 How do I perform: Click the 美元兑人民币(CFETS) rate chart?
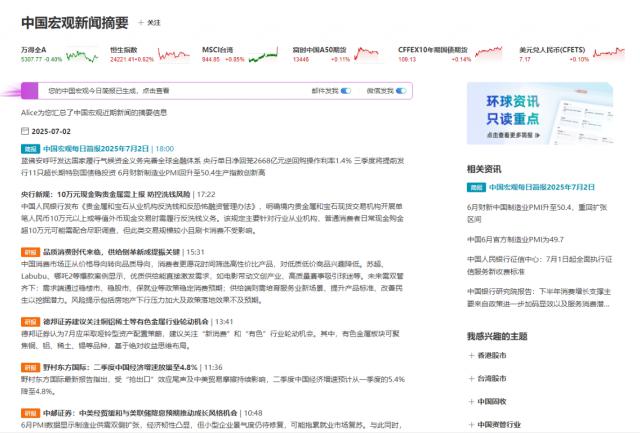point(611,54)
